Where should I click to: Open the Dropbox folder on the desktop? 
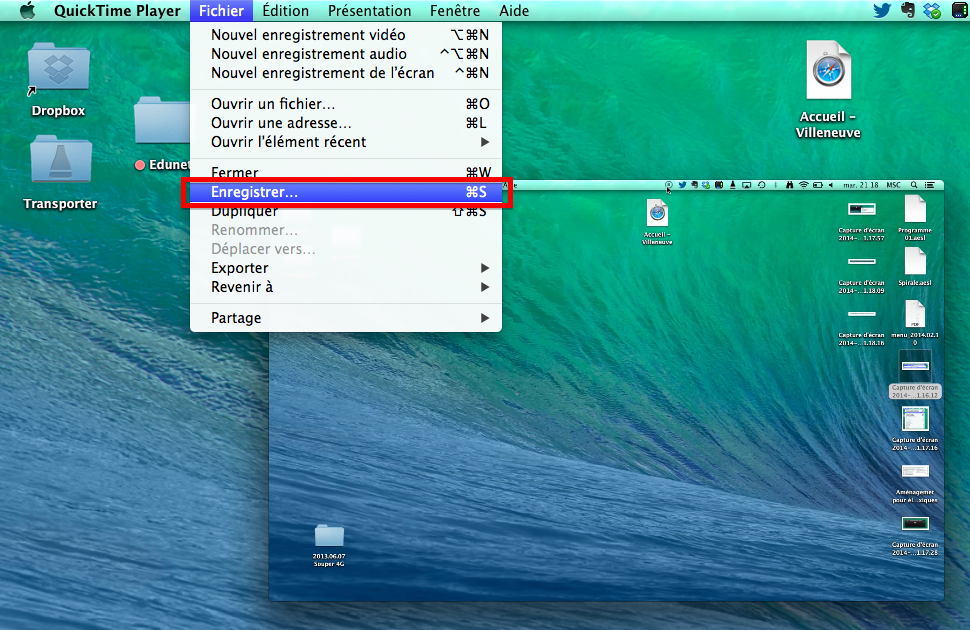[58, 72]
